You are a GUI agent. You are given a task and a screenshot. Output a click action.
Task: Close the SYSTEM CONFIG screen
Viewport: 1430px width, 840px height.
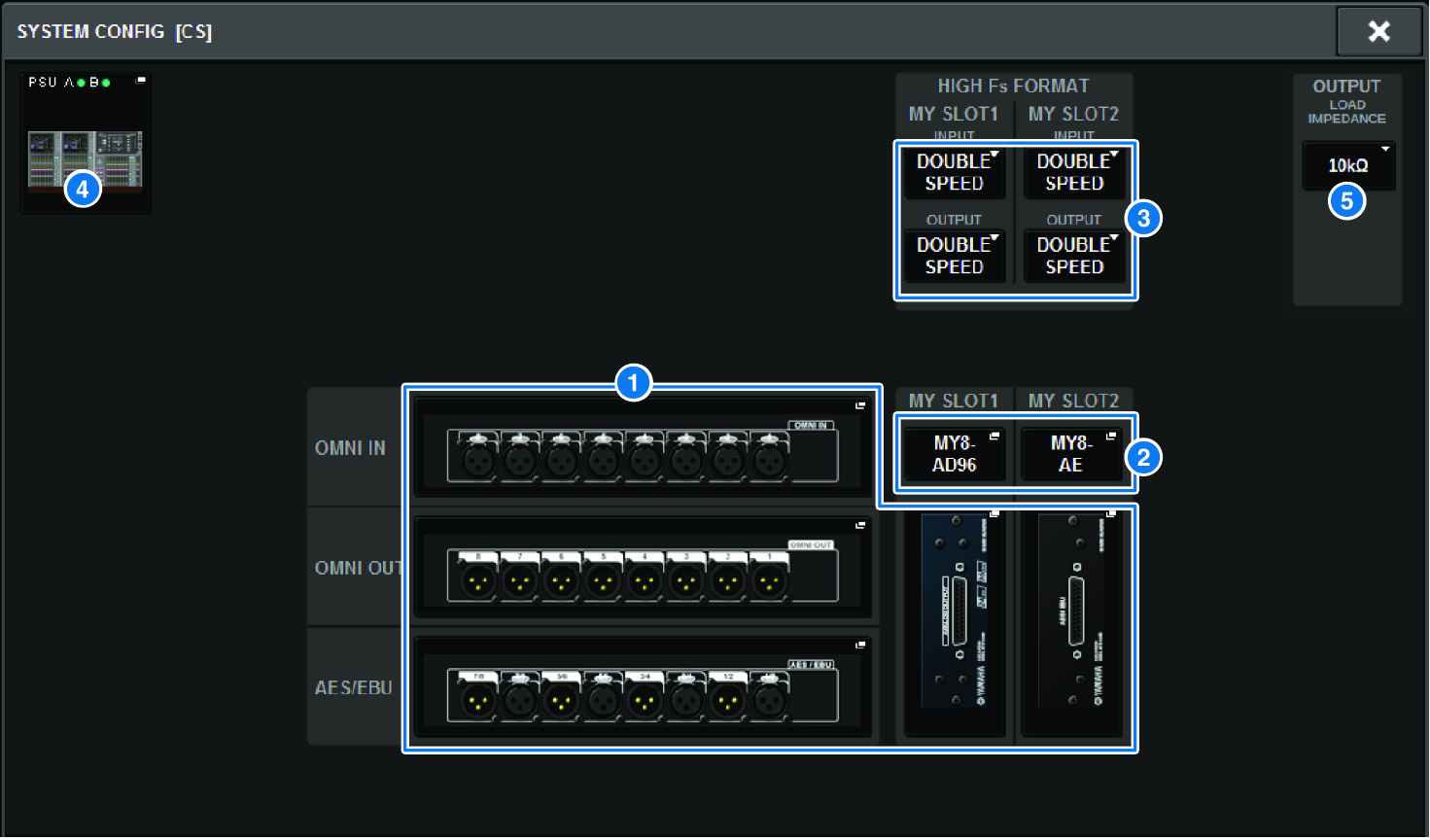tap(1378, 30)
